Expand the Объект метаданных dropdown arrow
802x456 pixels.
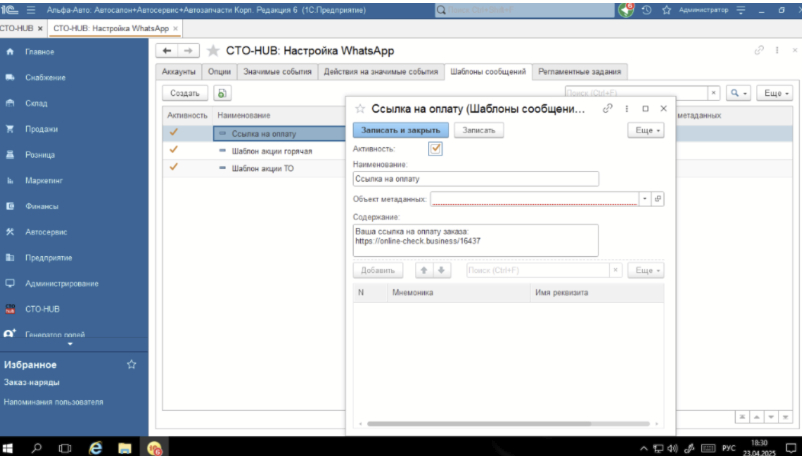click(645, 199)
